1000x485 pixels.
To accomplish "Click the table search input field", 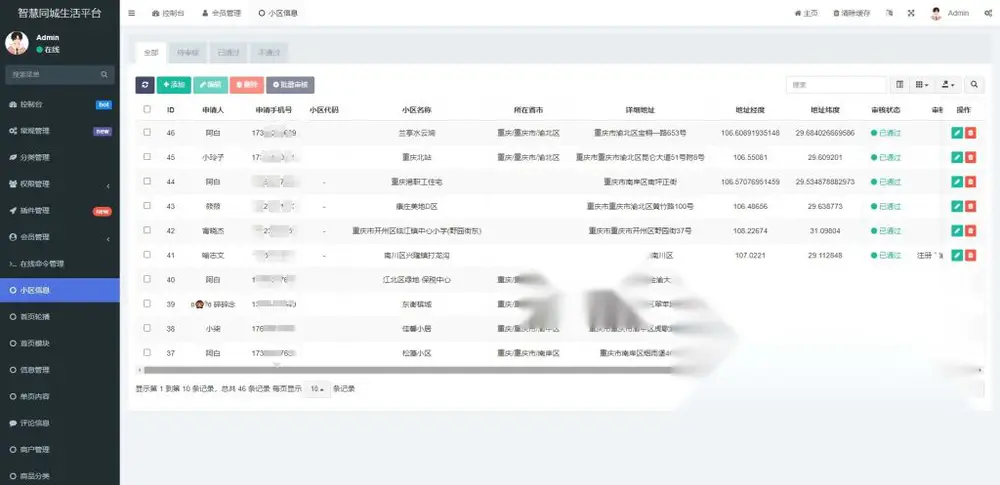I will (x=836, y=85).
